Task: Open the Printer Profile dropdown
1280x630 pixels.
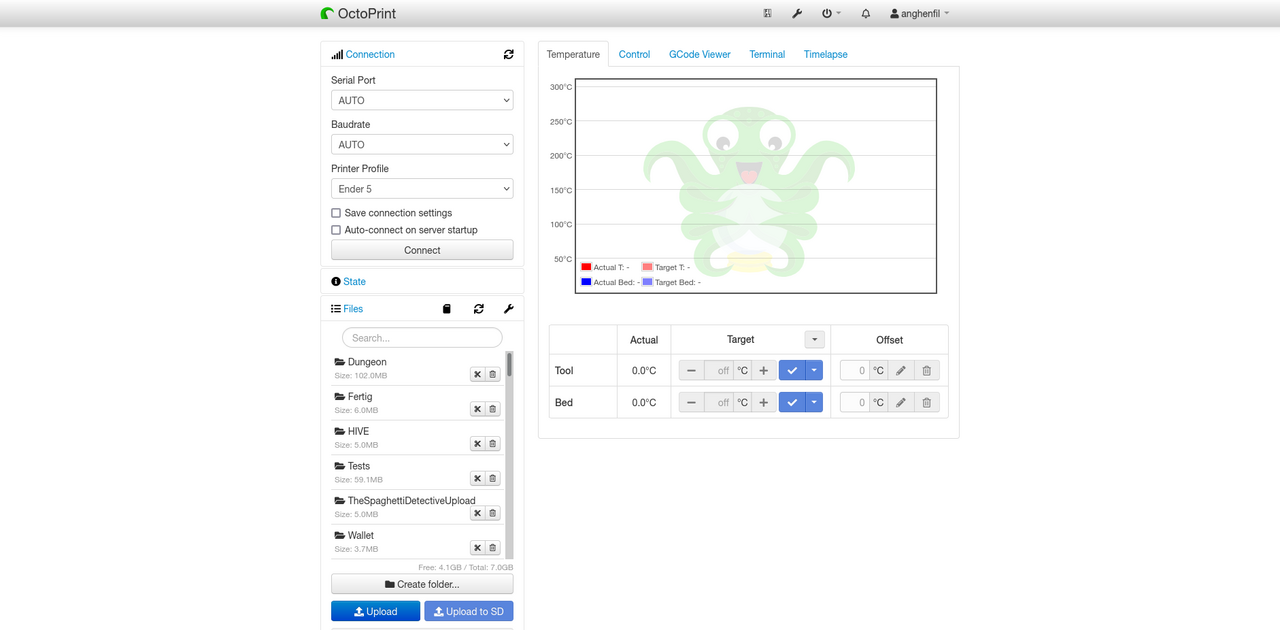Action: pyautogui.click(x=422, y=188)
